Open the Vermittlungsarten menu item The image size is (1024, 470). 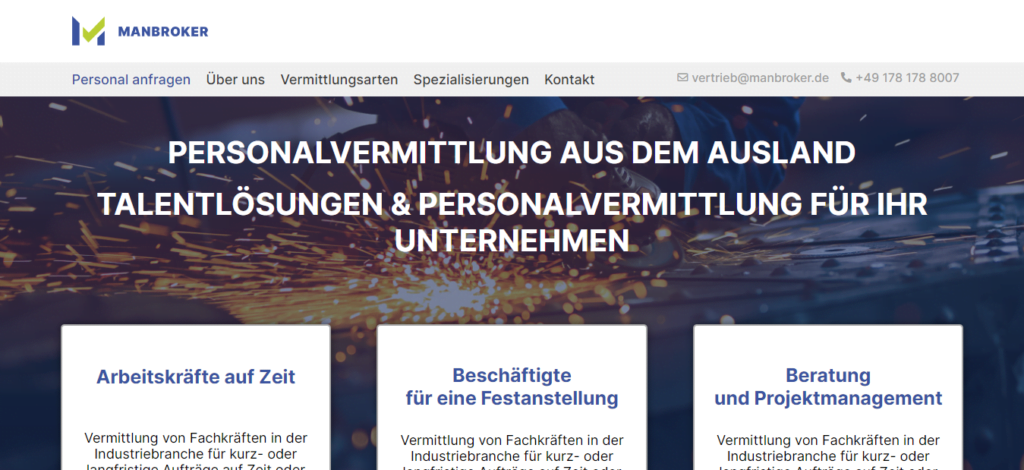tap(339, 80)
